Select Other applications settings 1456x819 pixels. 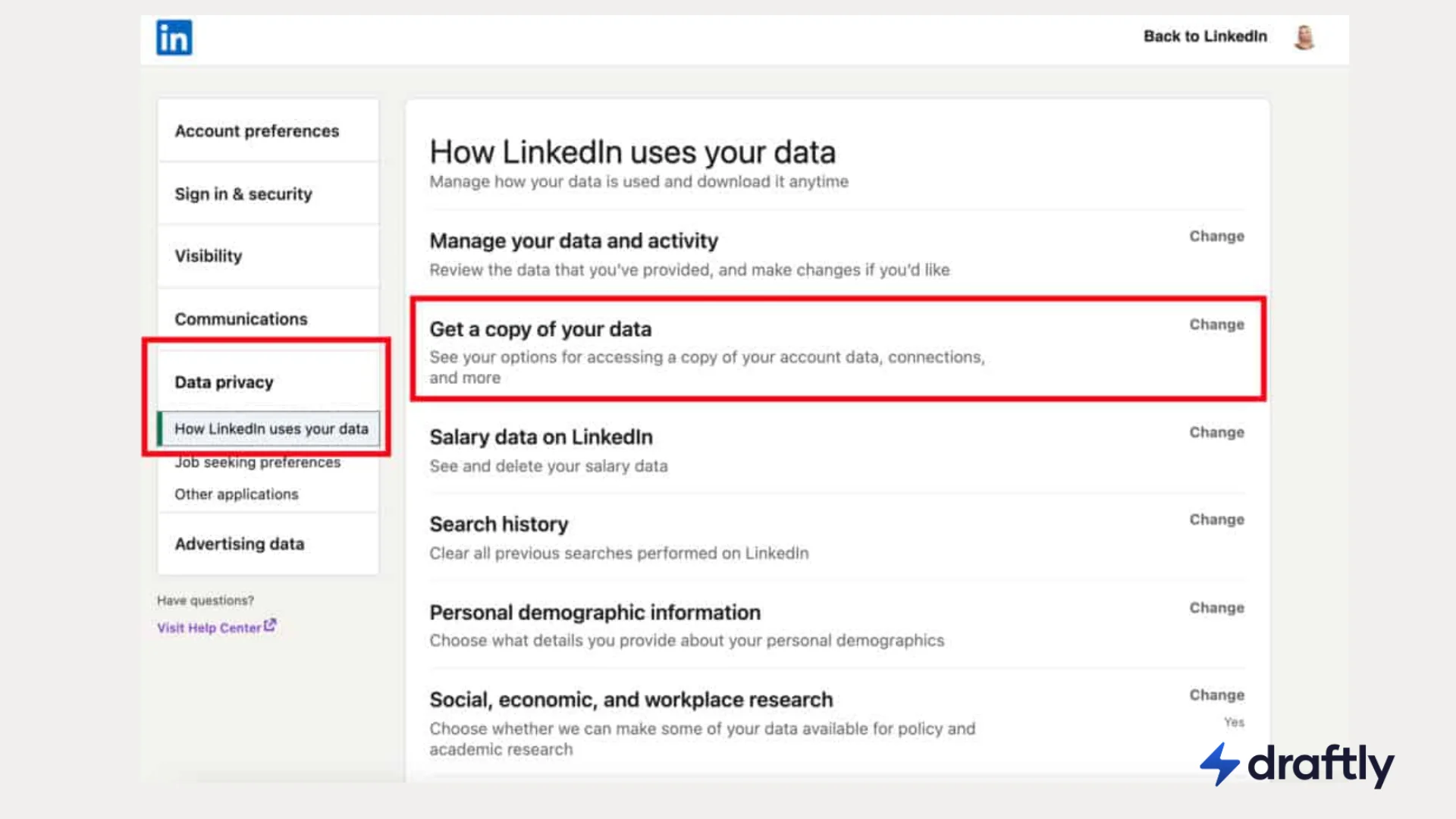pos(236,494)
